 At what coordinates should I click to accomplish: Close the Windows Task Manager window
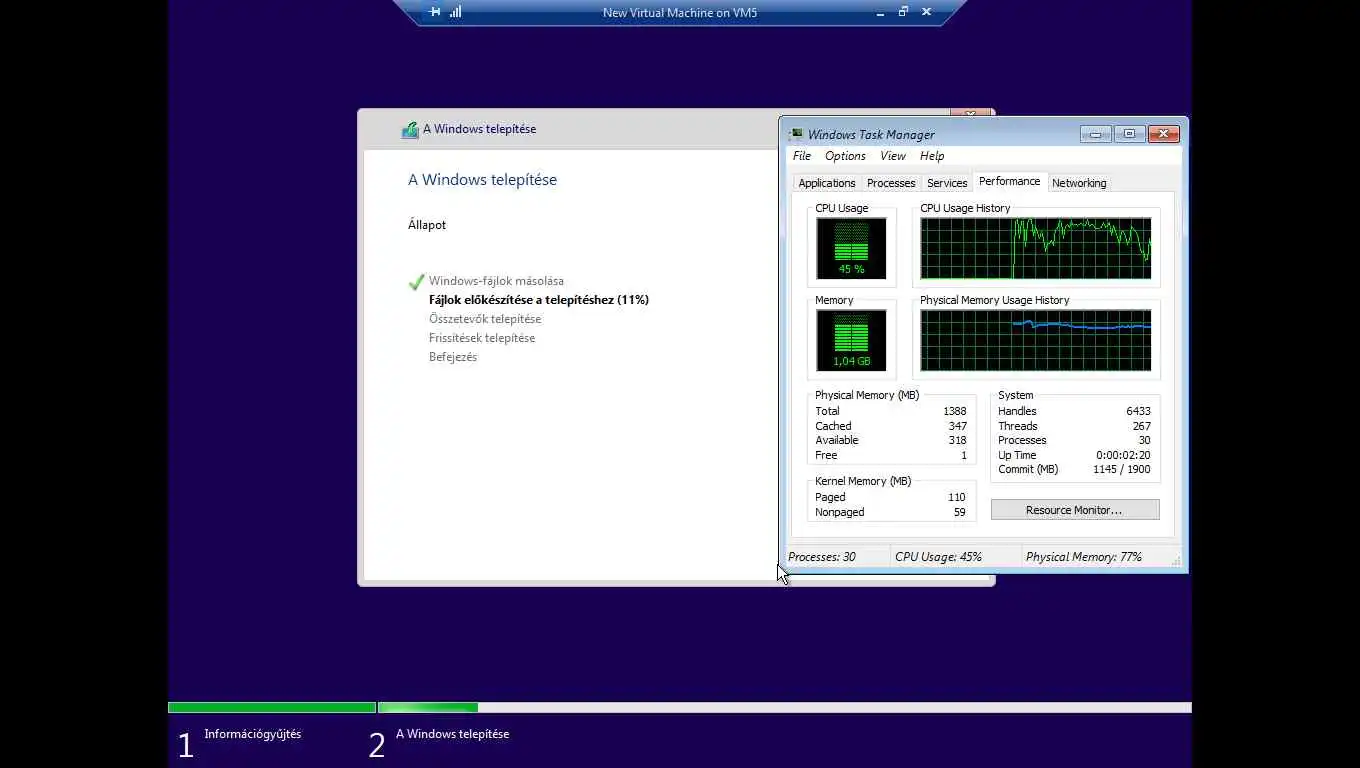click(1163, 134)
